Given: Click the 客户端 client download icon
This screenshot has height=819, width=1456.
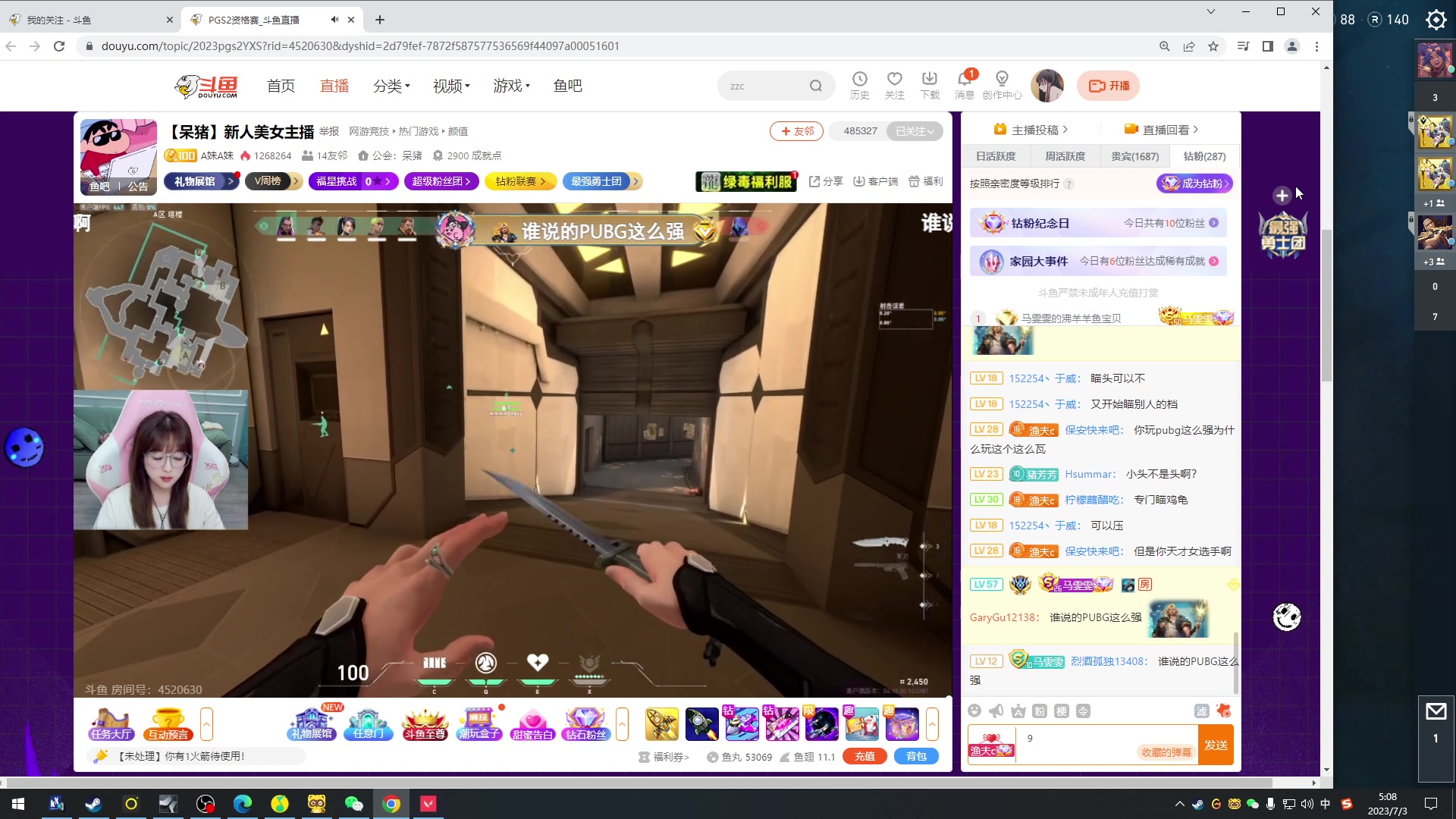Looking at the screenshot, I should tap(875, 181).
